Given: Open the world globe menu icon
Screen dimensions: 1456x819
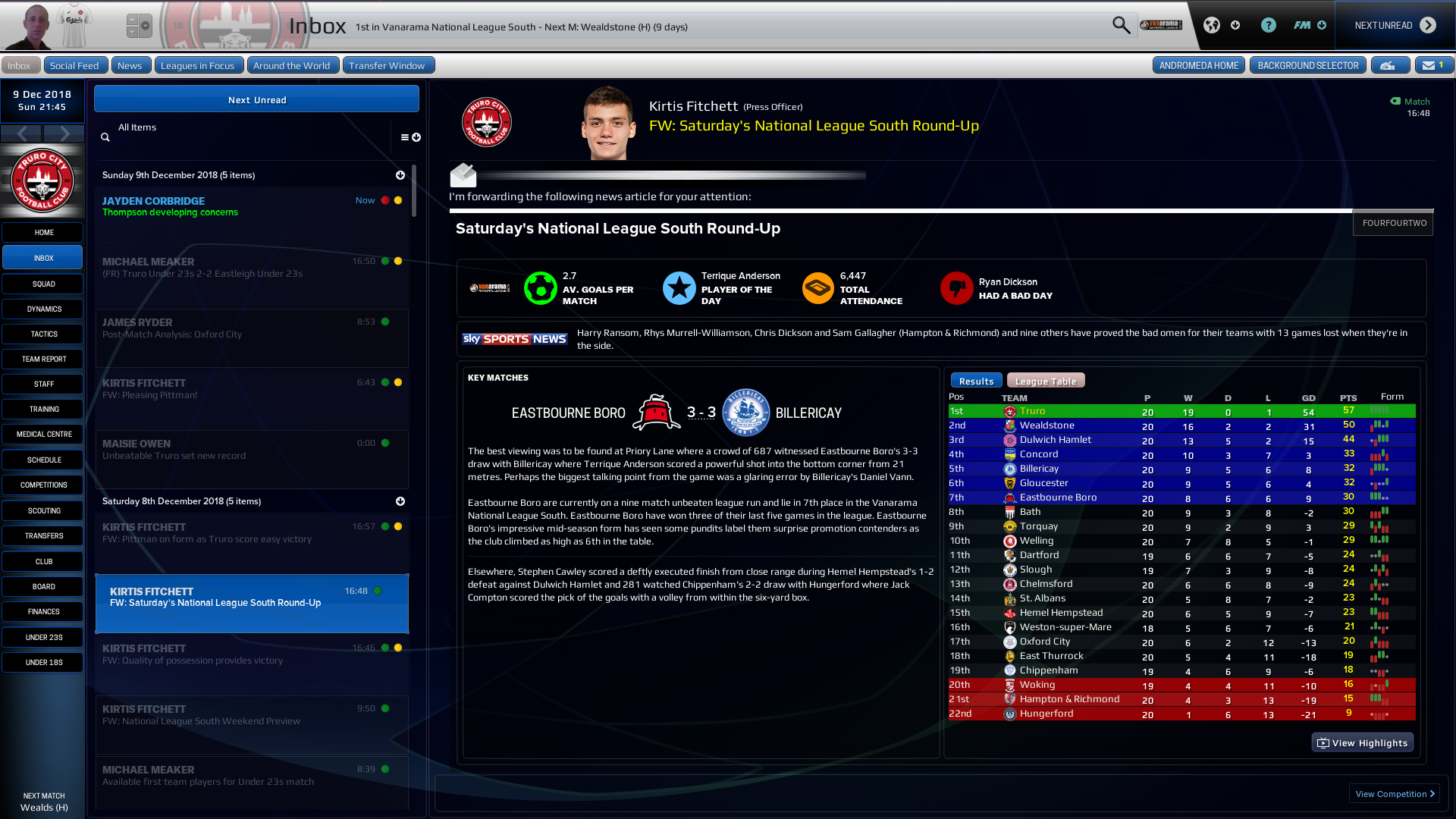Looking at the screenshot, I should (x=1212, y=25).
